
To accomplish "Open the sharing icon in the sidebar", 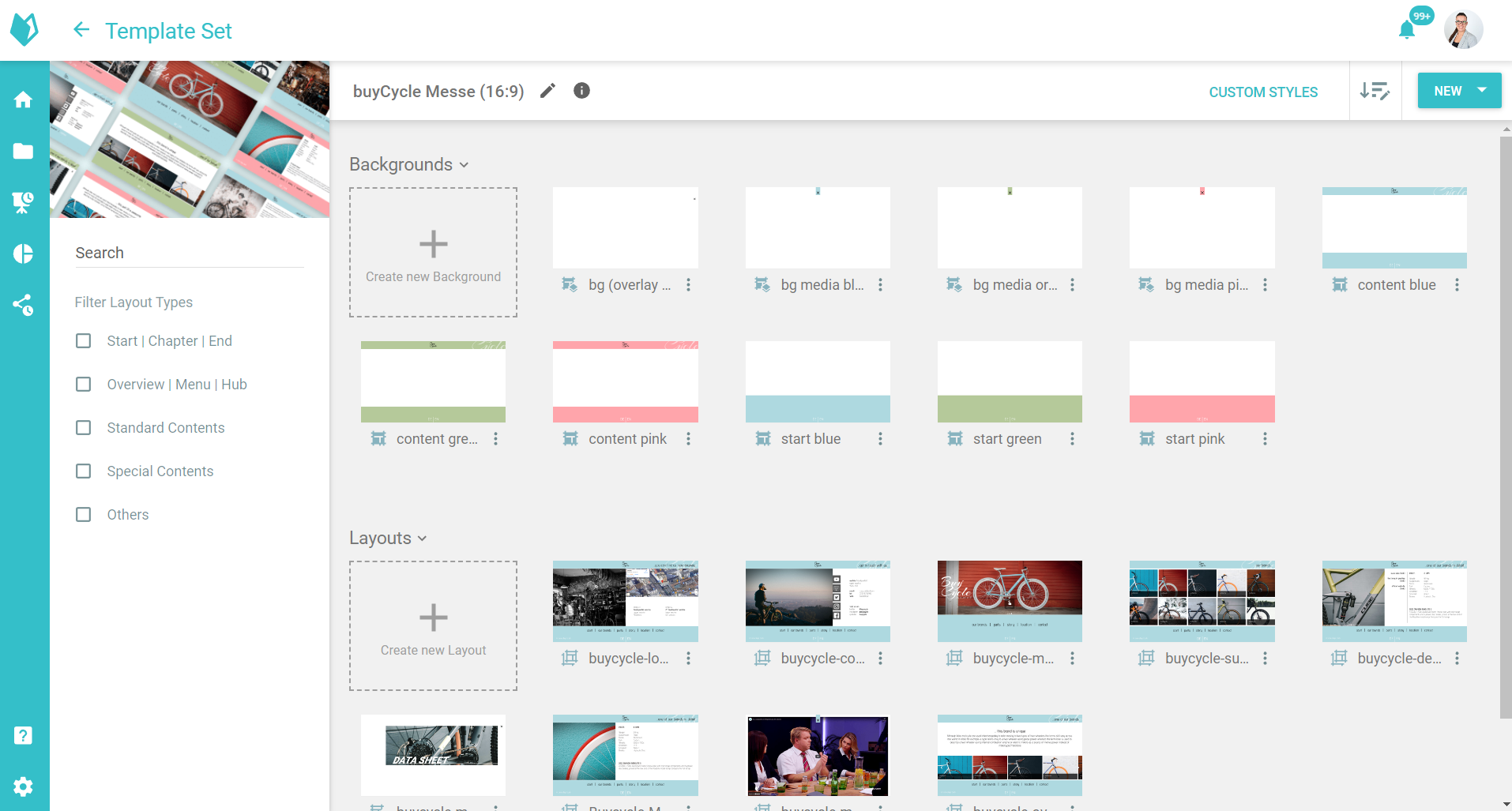I will (24, 305).
